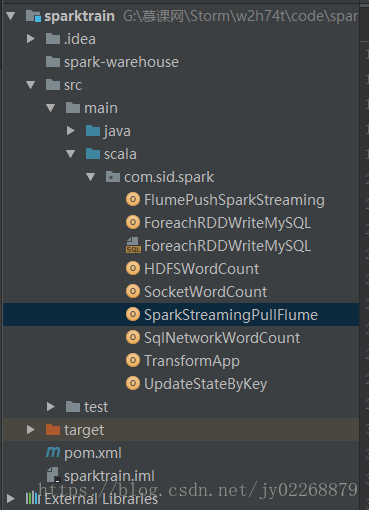369x510 pixels.
Task: Click the SocketWordCount object icon
Action: pyautogui.click(x=133, y=291)
